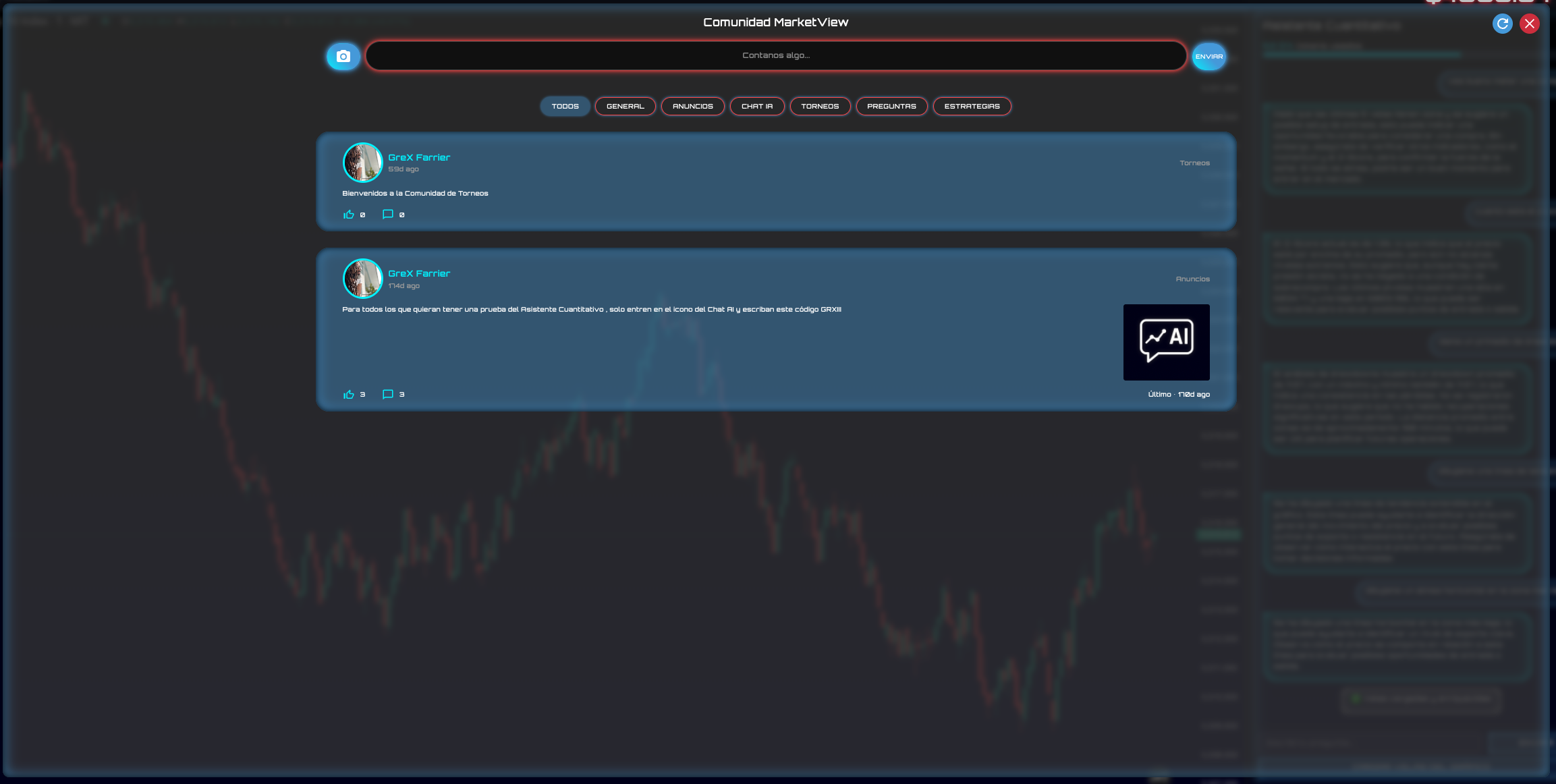Open GreX Farrier's name link on the first post
The image size is (1556, 784).
(418, 157)
